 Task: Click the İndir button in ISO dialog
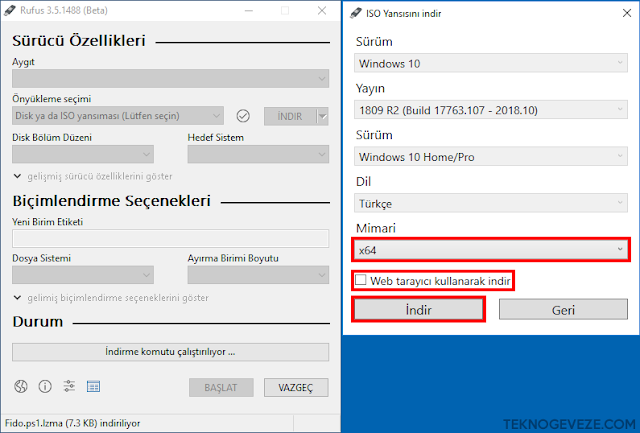click(x=418, y=310)
